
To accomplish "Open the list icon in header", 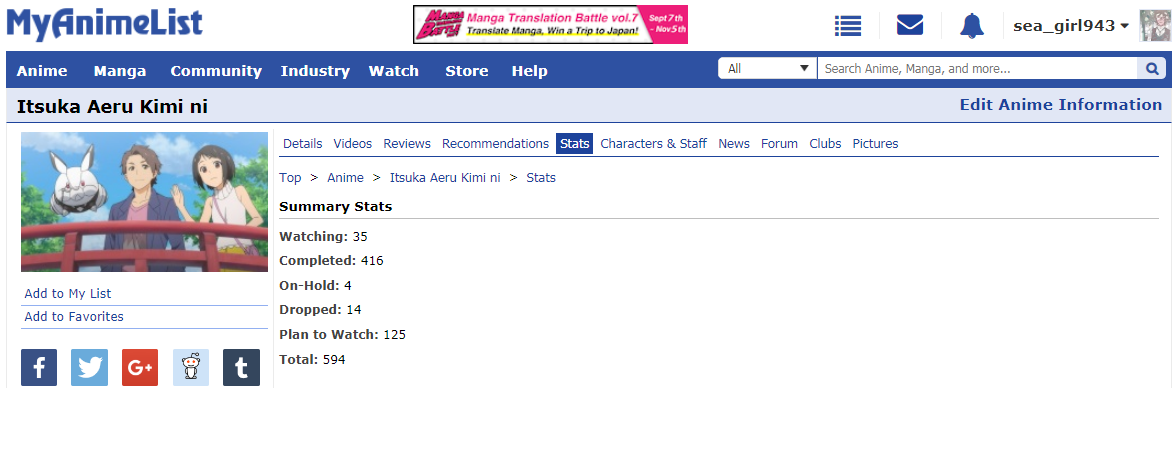I will coord(848,25).
